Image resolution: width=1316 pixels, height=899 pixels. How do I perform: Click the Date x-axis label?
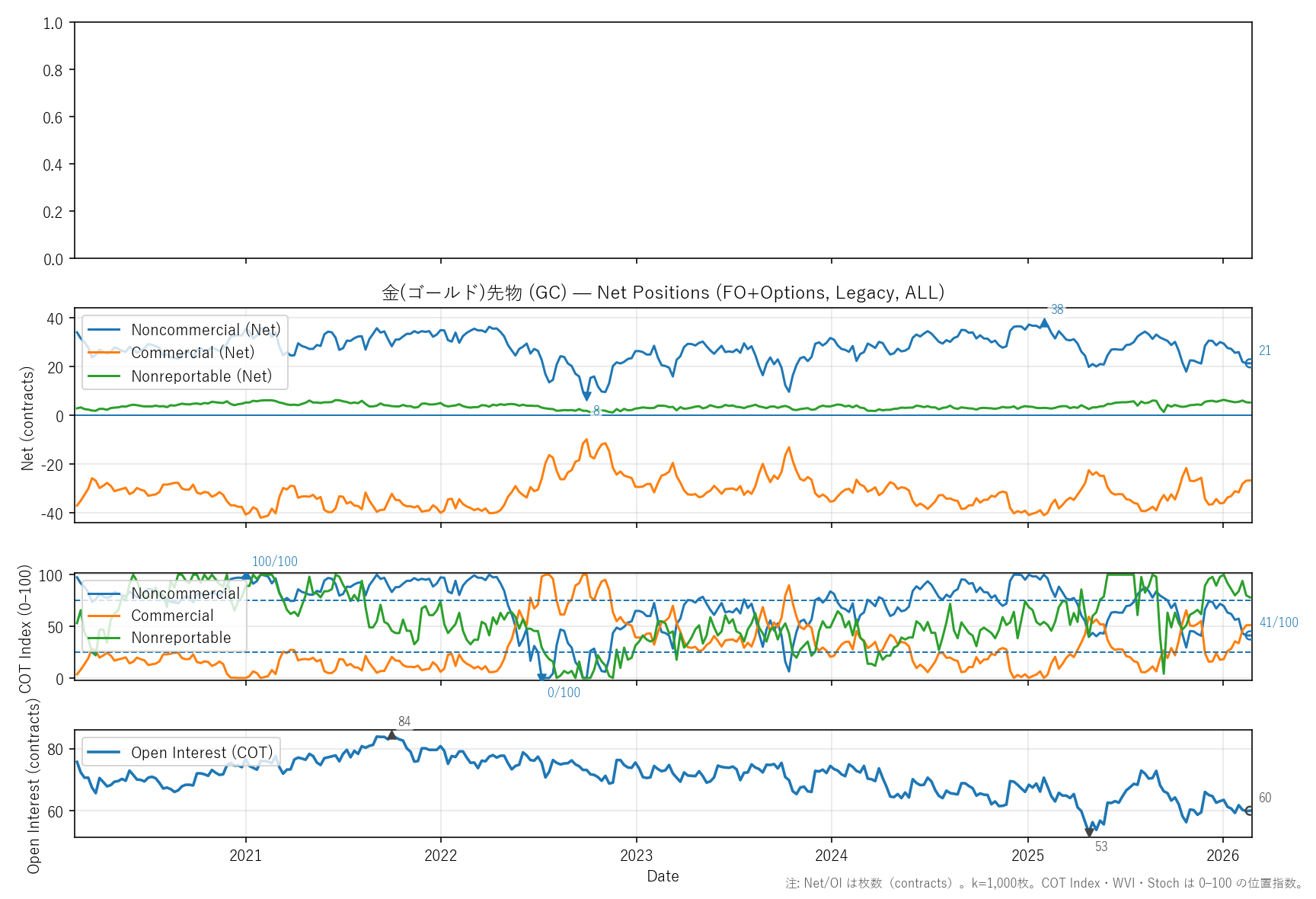663,876
